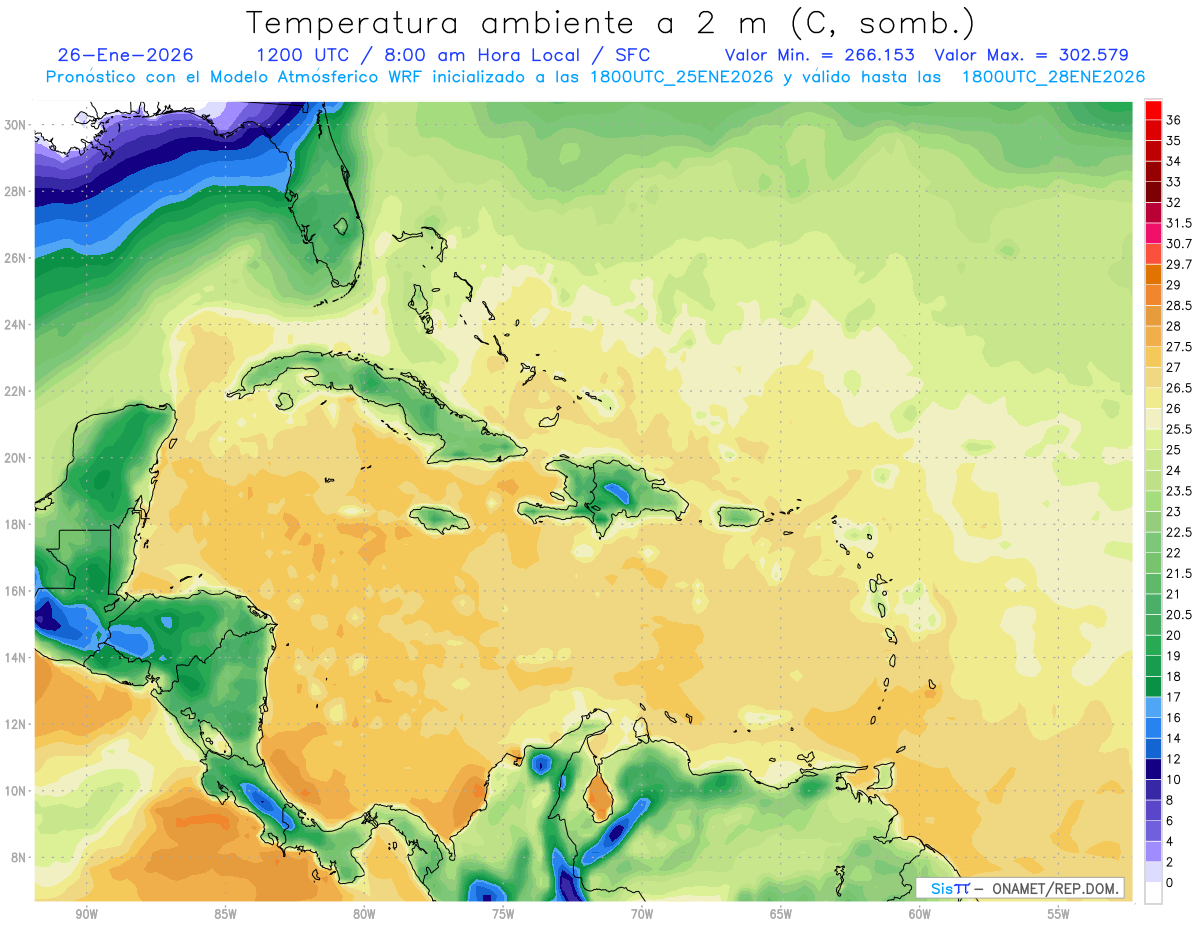Click the '28N' latitude label
Viewport: 1200px width, 927px height.
16,191
